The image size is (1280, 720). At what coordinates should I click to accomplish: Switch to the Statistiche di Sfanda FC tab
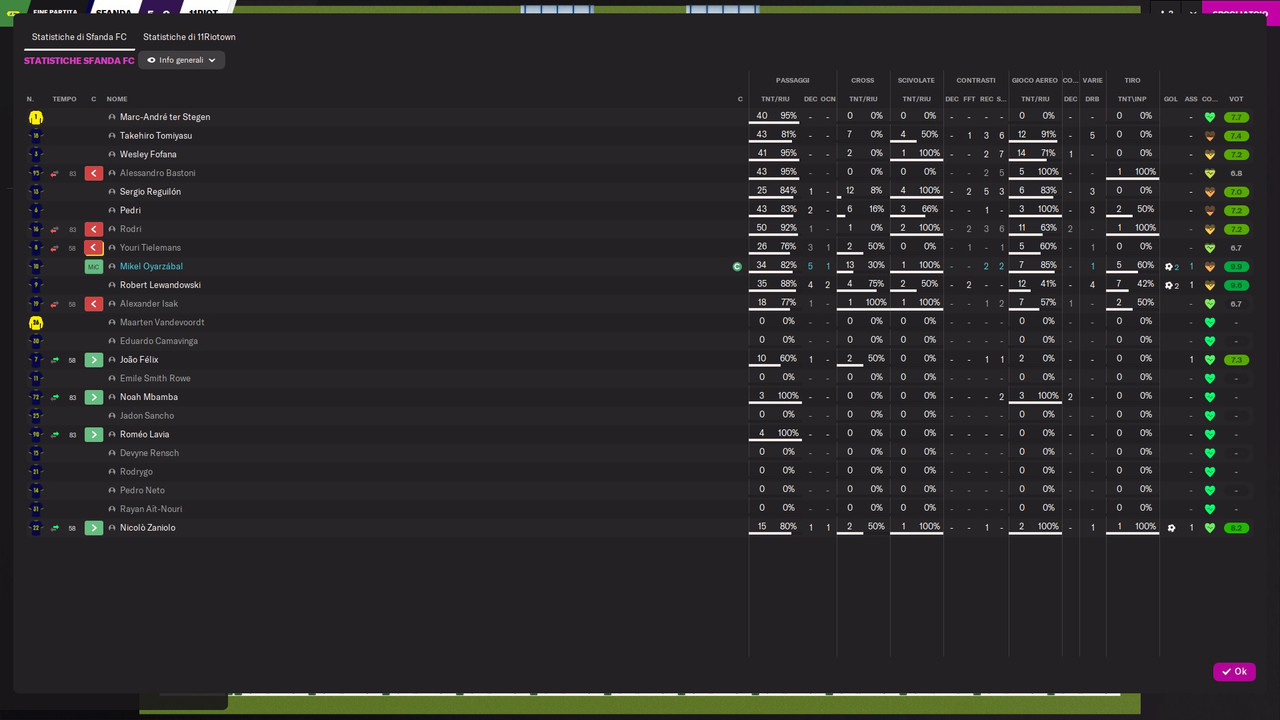pos(79,37)
